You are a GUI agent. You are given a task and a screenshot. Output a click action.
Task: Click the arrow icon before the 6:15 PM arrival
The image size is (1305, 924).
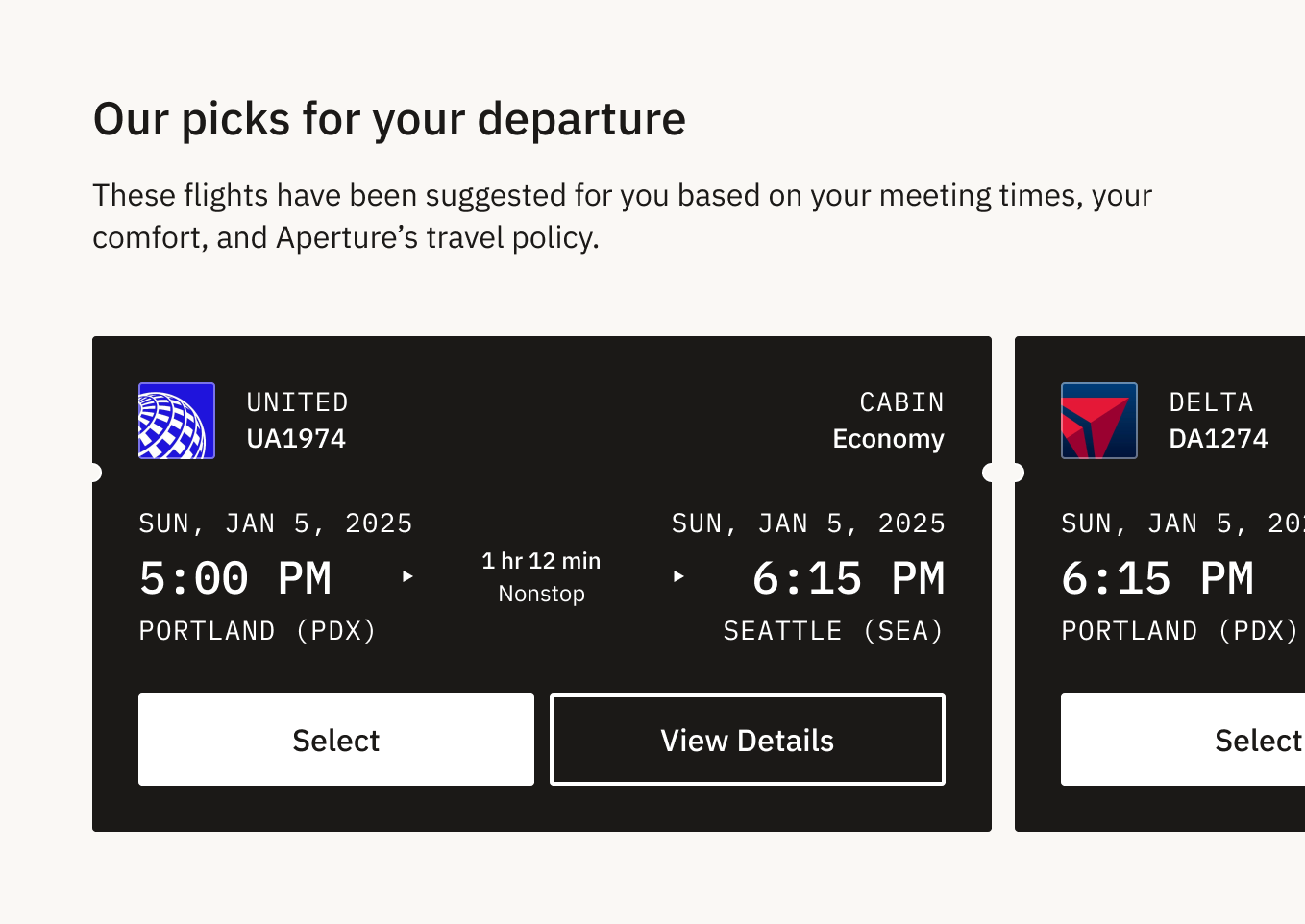[x=679, y=576]
